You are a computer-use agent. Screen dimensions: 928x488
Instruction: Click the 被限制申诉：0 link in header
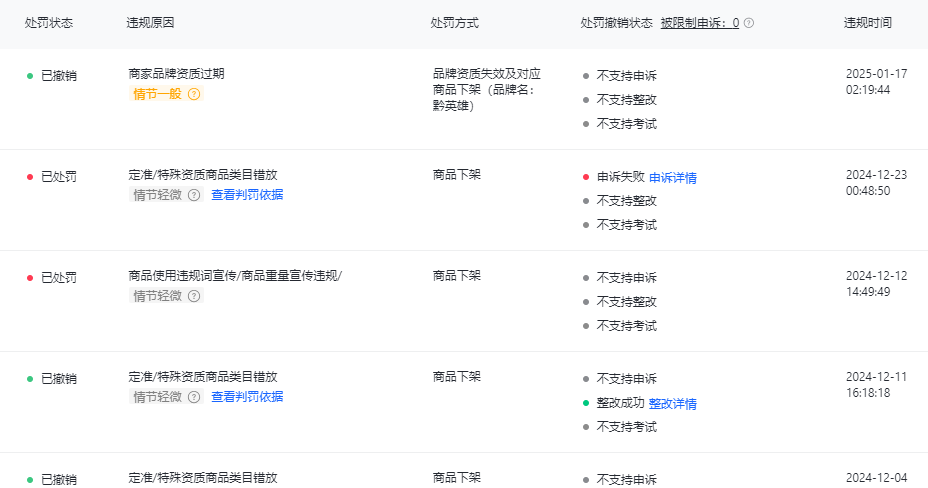point(700,23)
